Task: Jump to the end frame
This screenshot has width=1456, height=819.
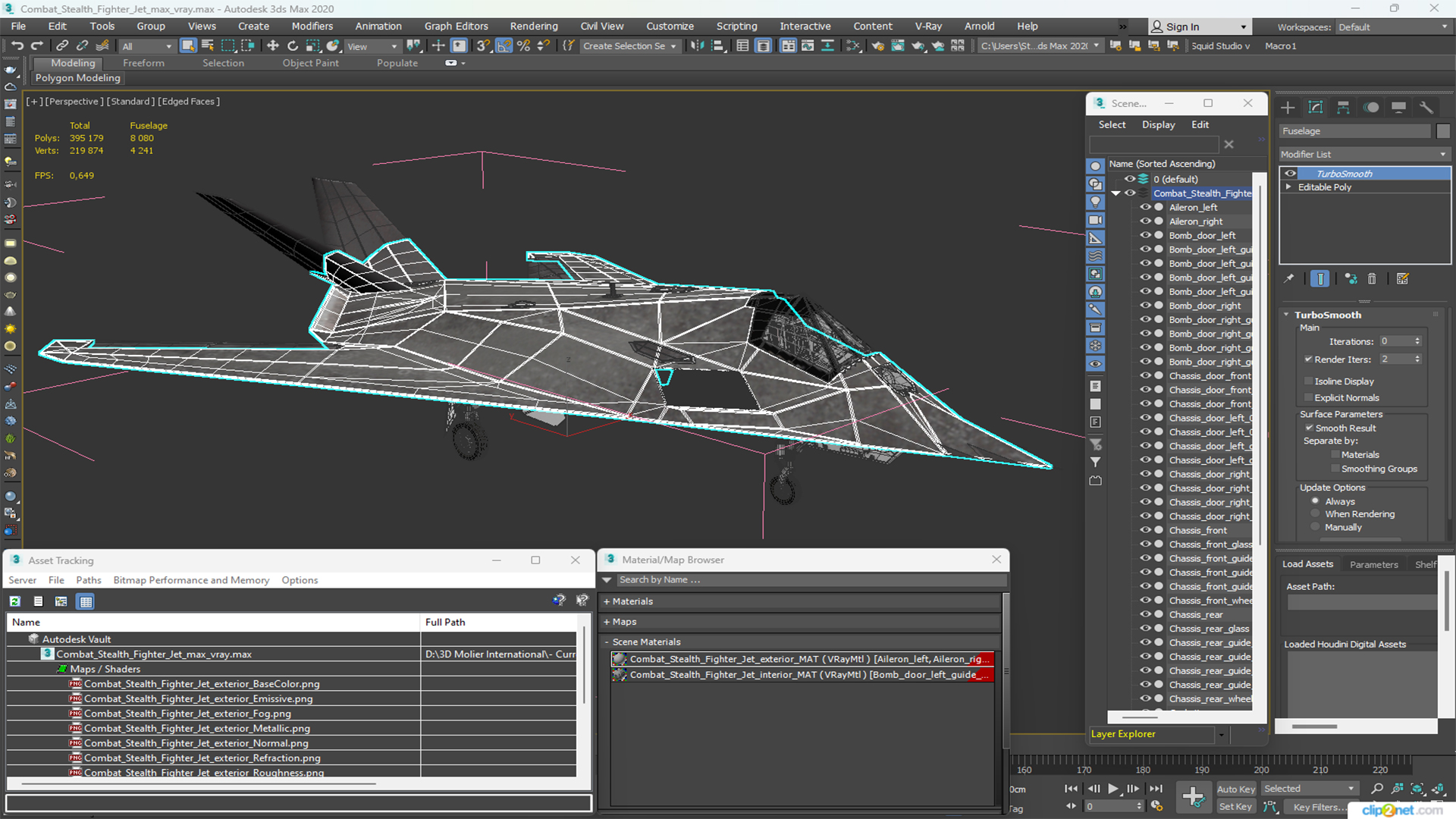Action: [1156, 789]
